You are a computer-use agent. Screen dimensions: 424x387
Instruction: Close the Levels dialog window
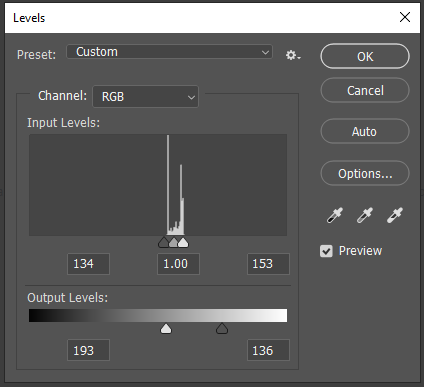405,17
